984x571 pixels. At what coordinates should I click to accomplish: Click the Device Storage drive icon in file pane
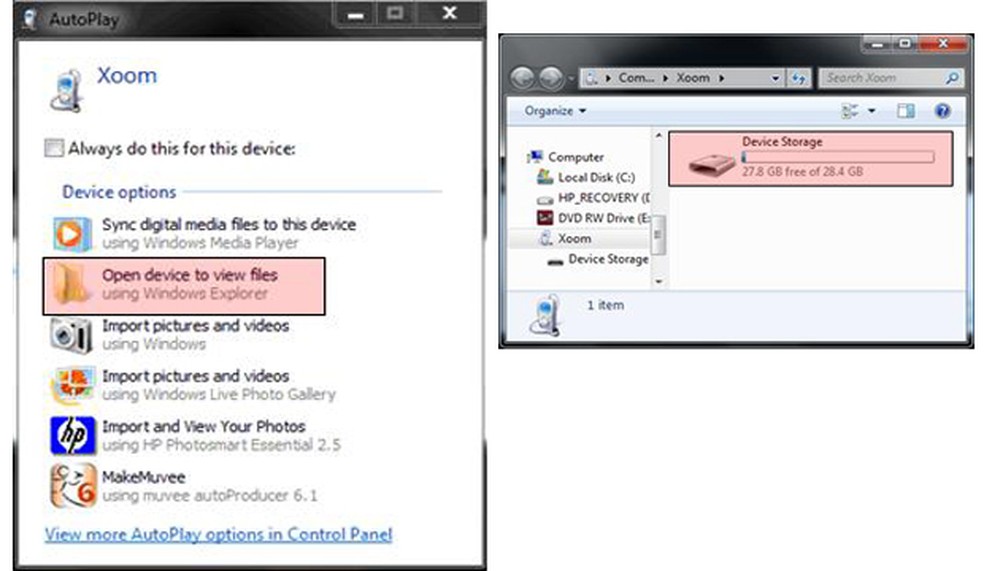[x=711, y=165]
